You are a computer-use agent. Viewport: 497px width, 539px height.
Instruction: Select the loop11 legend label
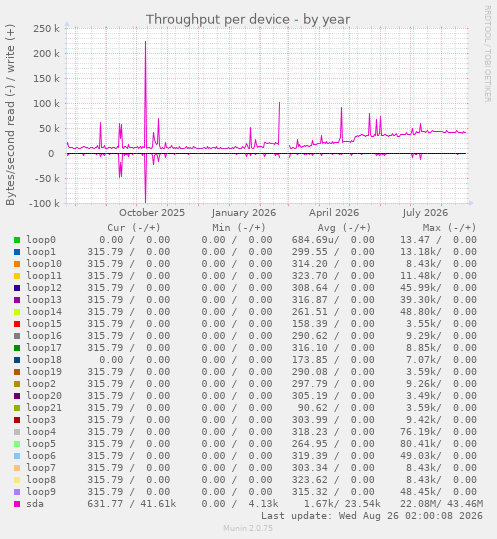tap(44, 276)
